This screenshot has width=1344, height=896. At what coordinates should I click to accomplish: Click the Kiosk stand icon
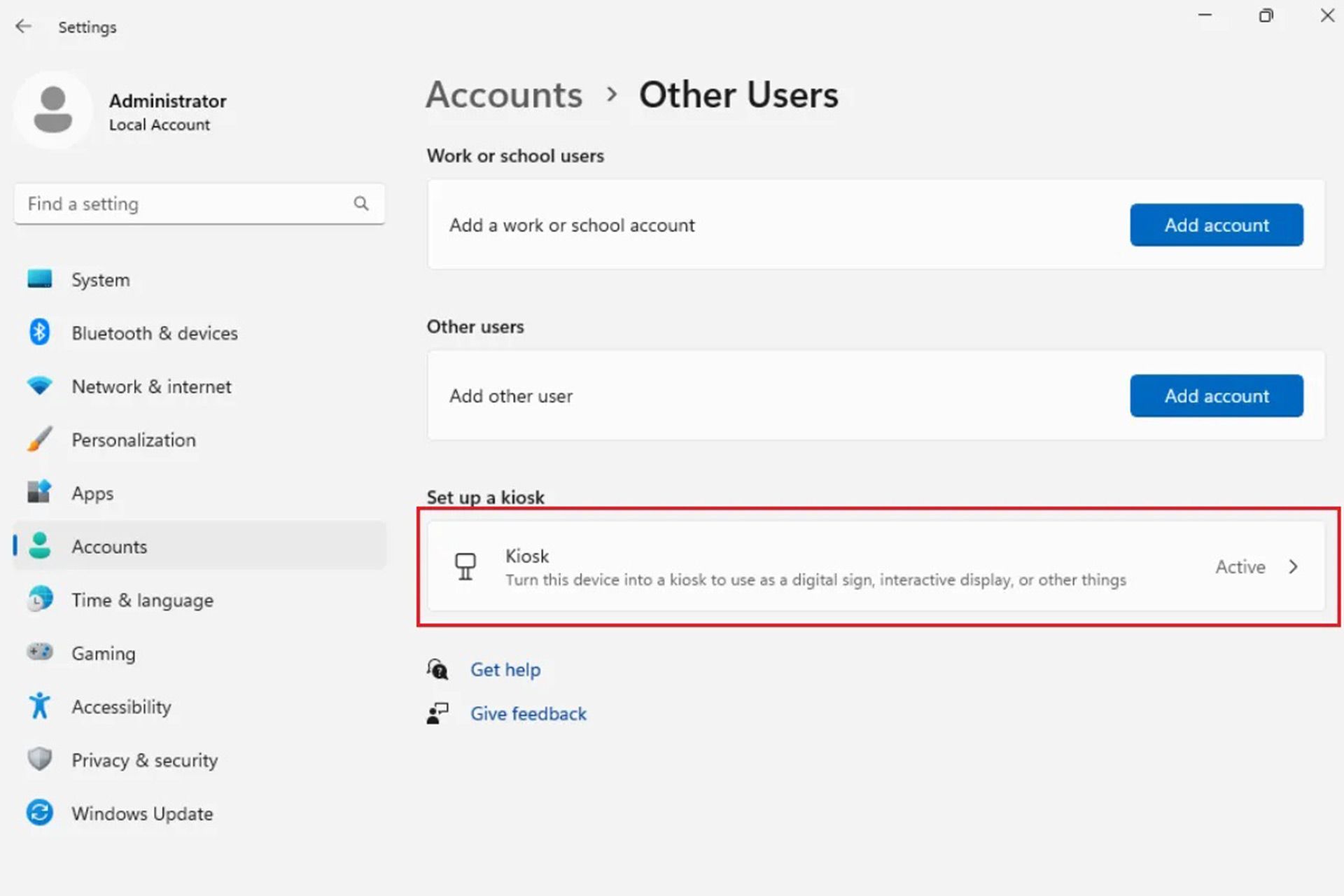click(x=465, y=567)
